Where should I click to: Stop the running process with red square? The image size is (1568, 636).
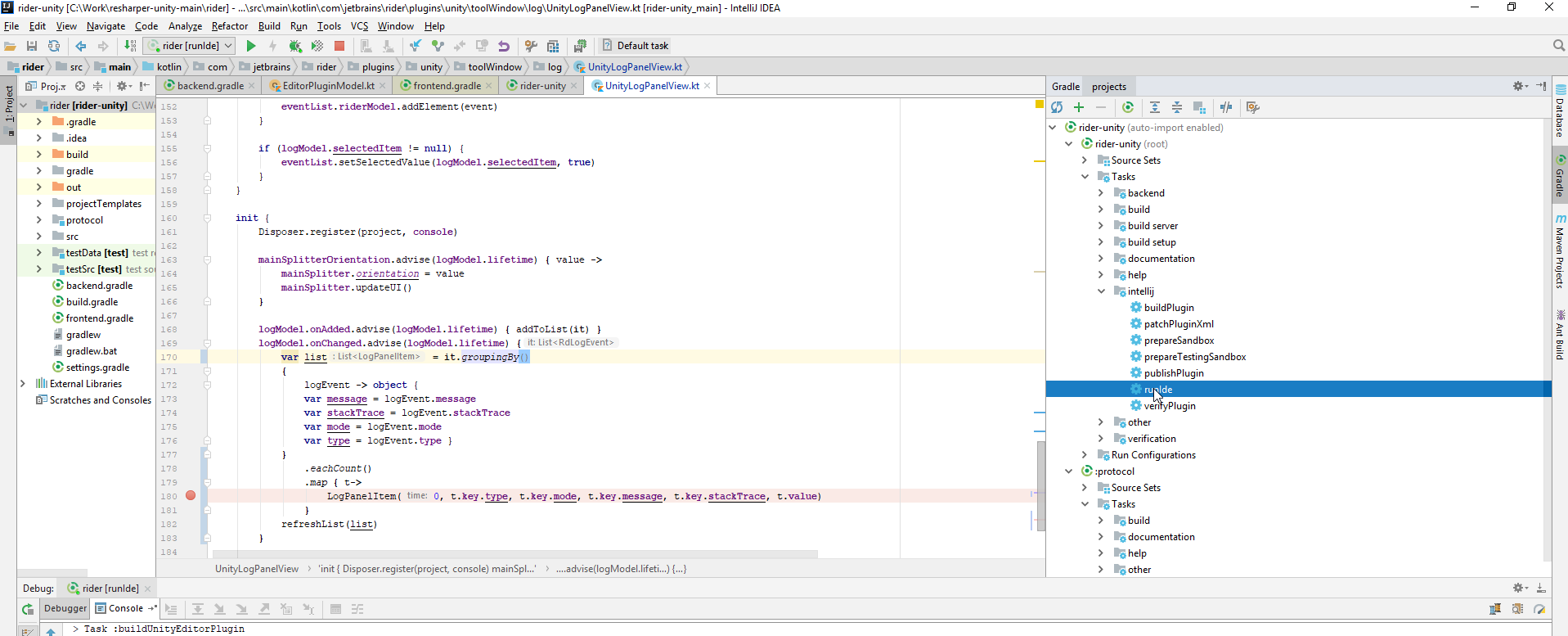(x=339, y=46)
